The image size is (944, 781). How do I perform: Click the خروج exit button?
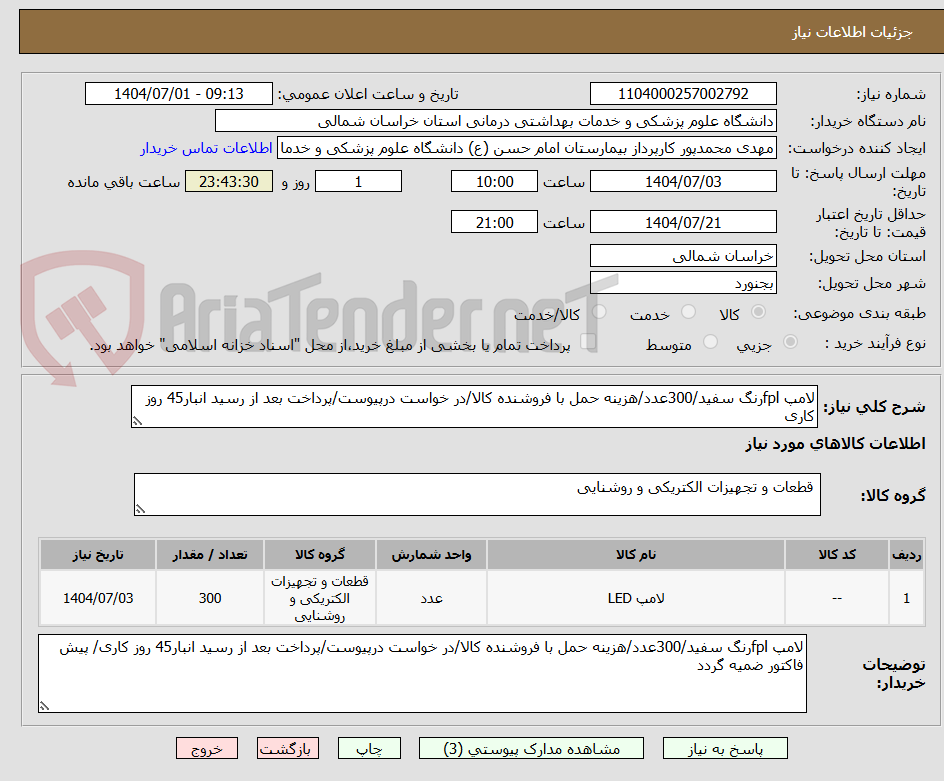click(x=207, y=748)
